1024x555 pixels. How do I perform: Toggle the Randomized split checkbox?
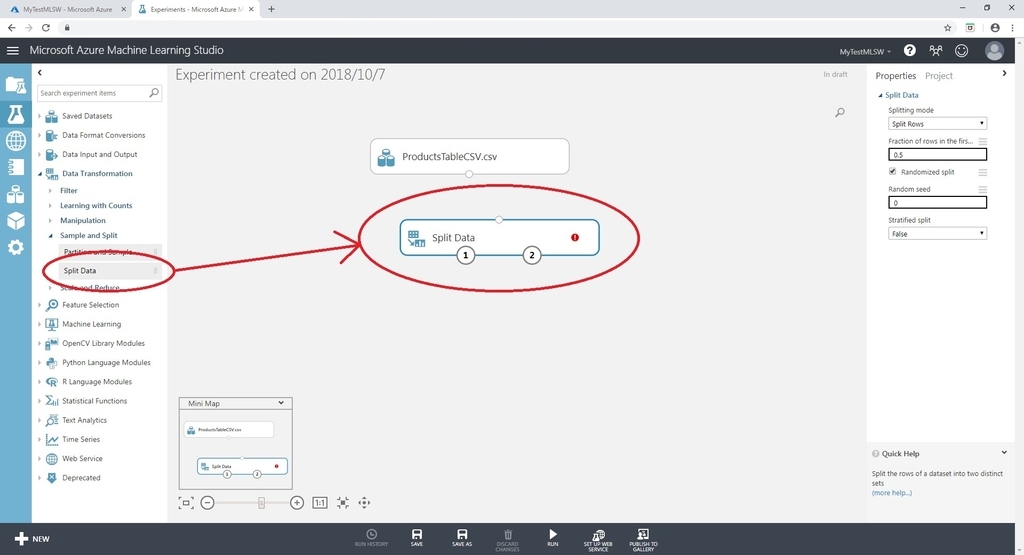(x=893, y=172)
